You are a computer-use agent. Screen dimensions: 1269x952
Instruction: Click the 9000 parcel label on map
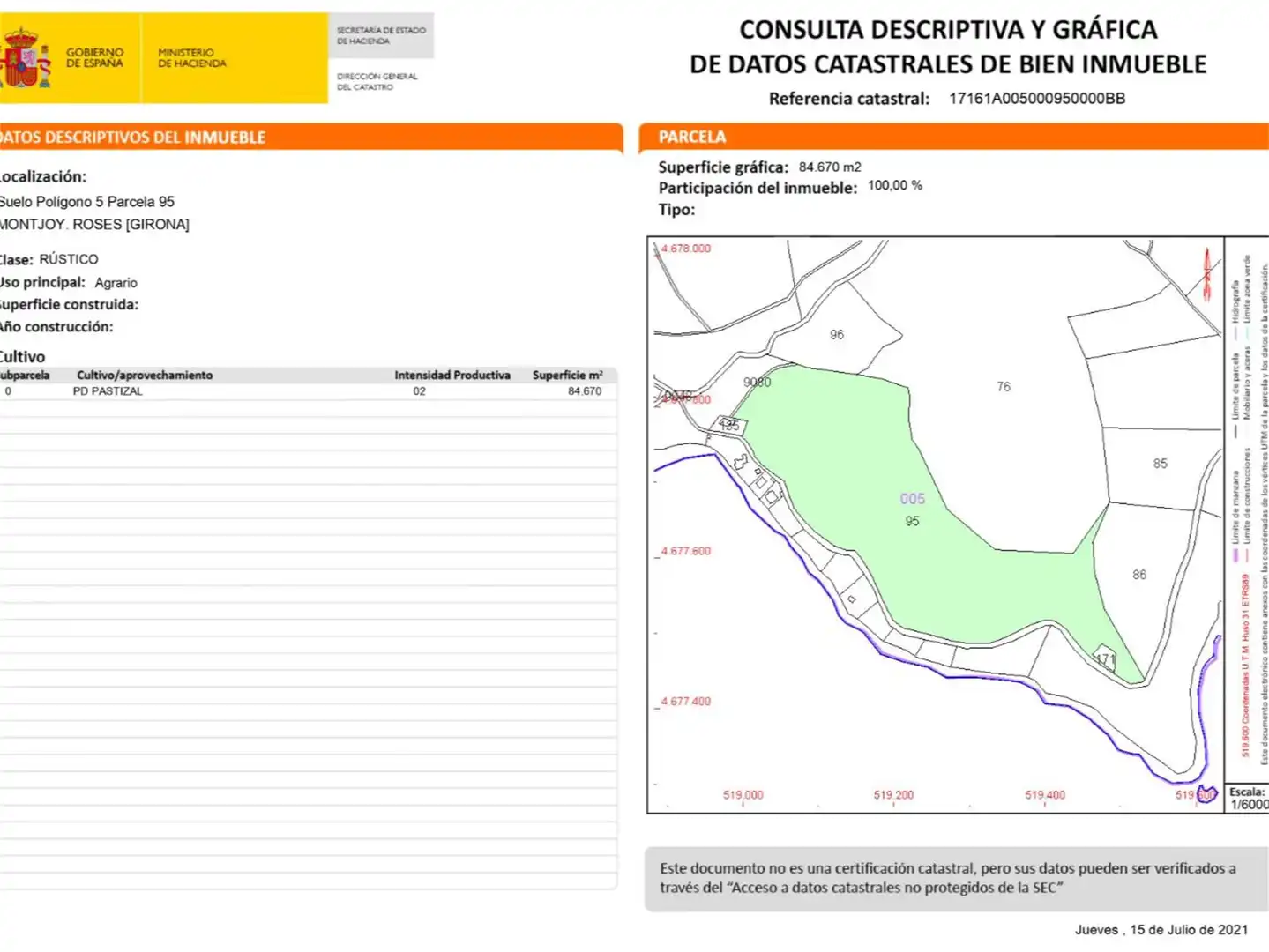pos(757,383)
